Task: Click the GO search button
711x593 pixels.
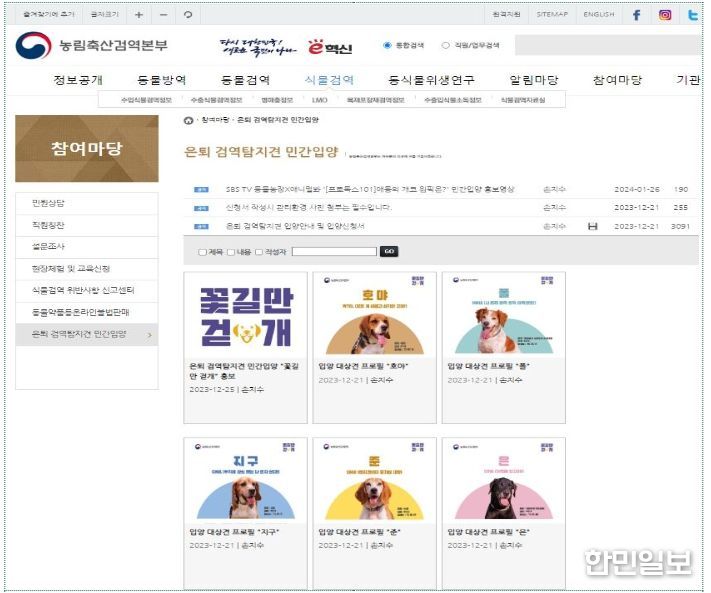Action: click(389, 252)
